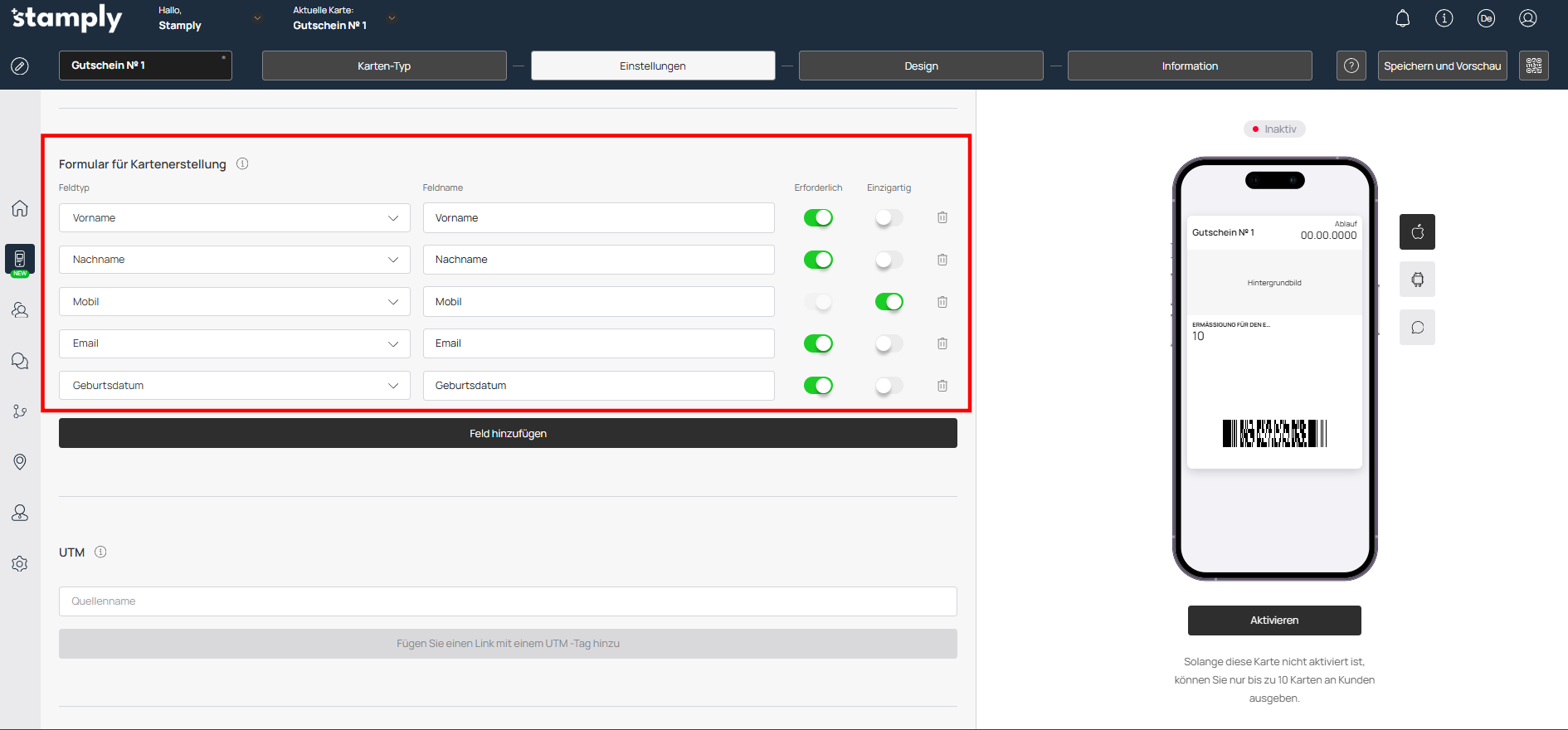The width and height of the screenshot is (1568, 730).
Task: Click the help question mark icon
Action: click(1351, 66)
